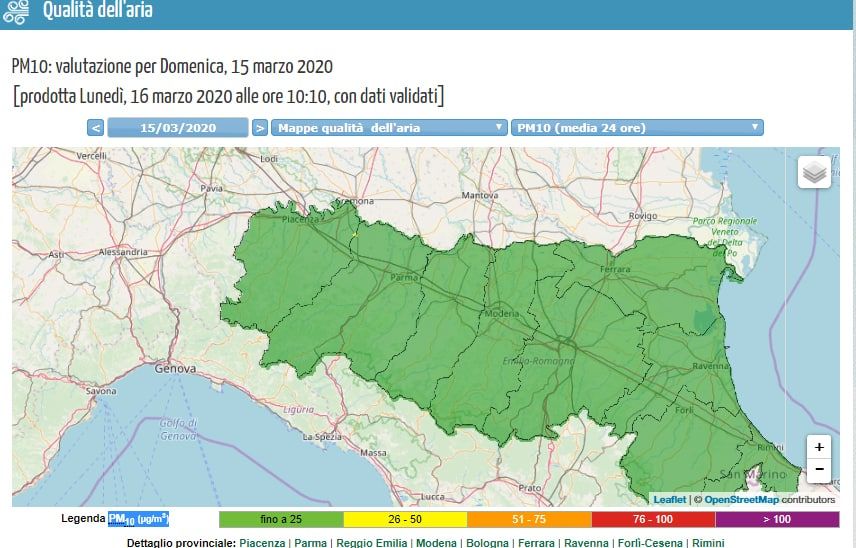Open the map layers control icon
This screenshot has height=548, width=856.
pyautogui.click(x=814, y=172)
